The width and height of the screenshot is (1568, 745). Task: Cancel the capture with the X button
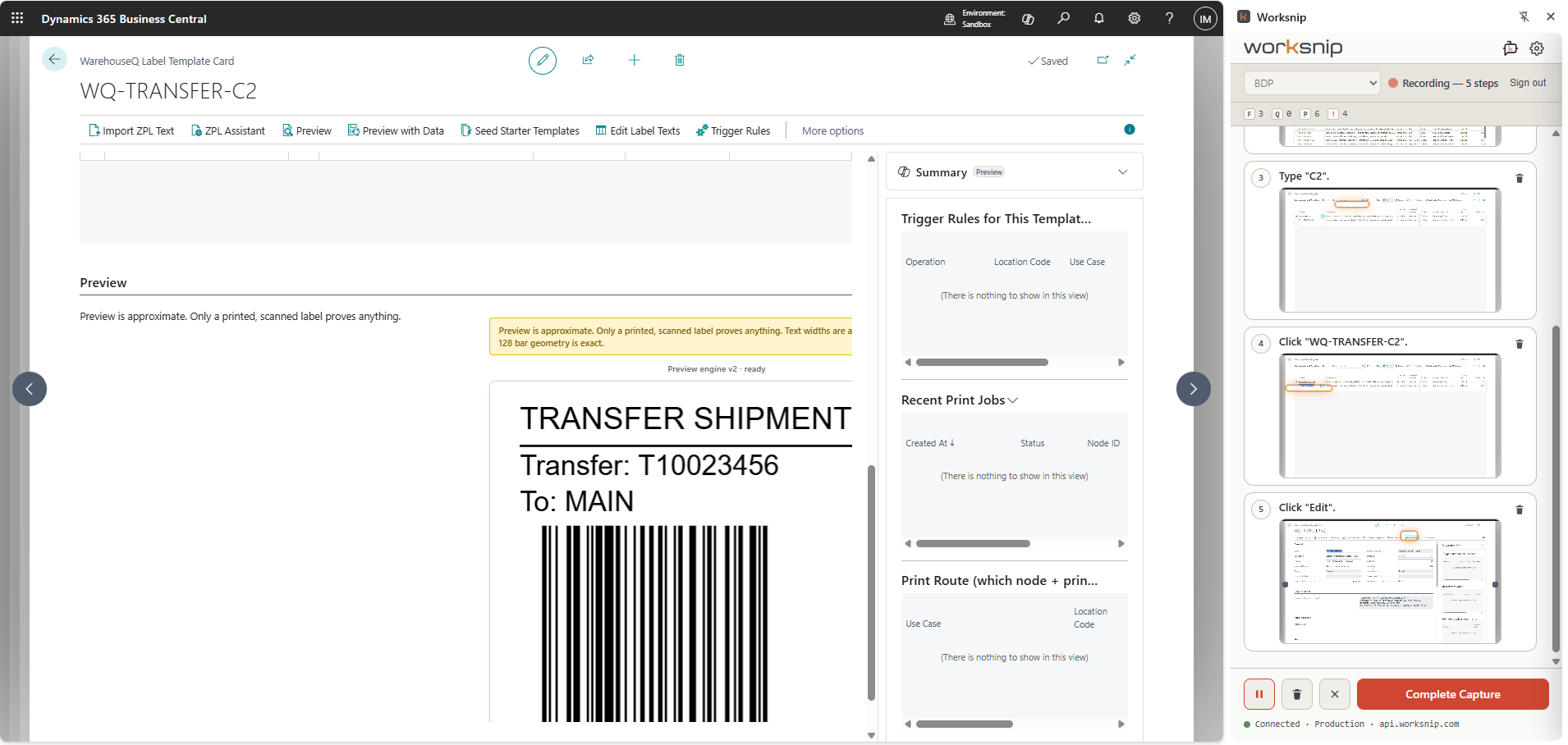click(x=1335, y=694)
